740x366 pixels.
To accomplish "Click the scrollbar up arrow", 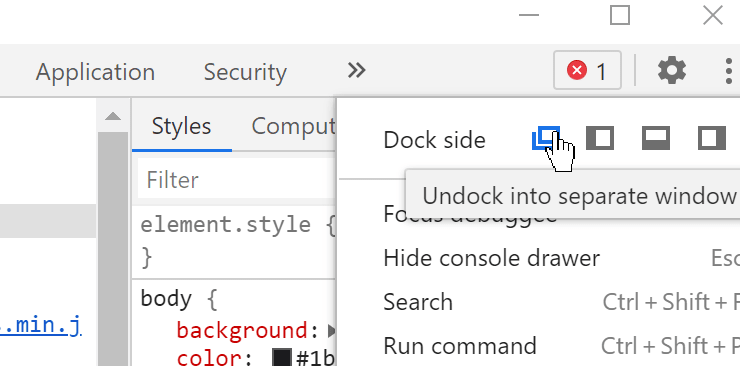I will click(113, 116).
